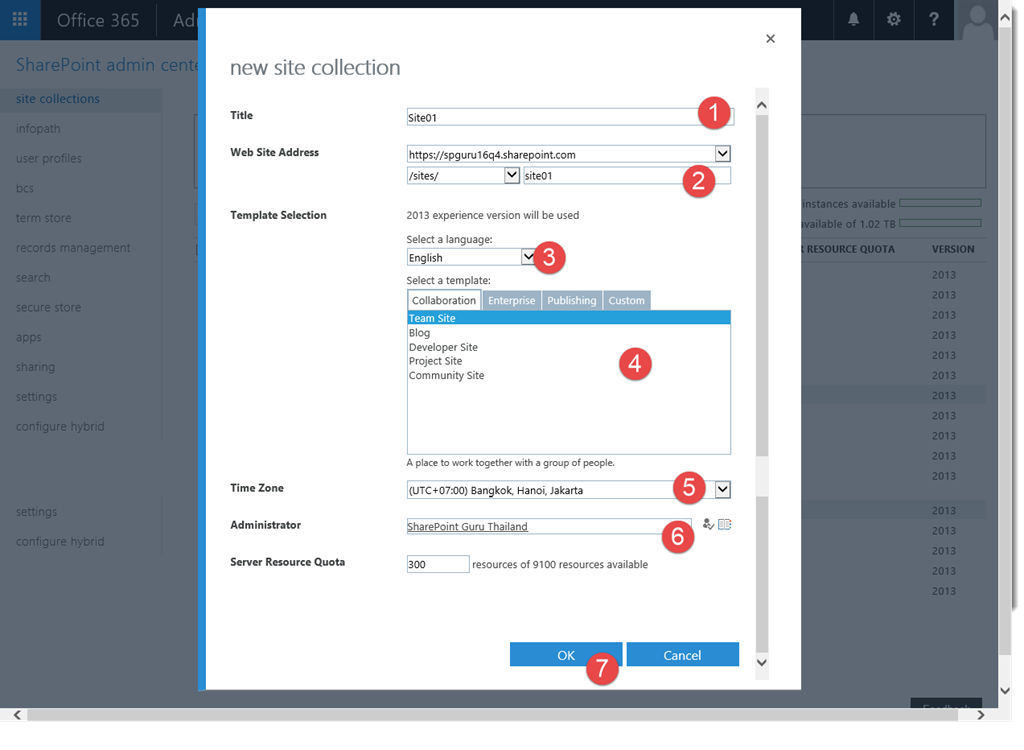Click the instances available progress bar

(940, 203)
